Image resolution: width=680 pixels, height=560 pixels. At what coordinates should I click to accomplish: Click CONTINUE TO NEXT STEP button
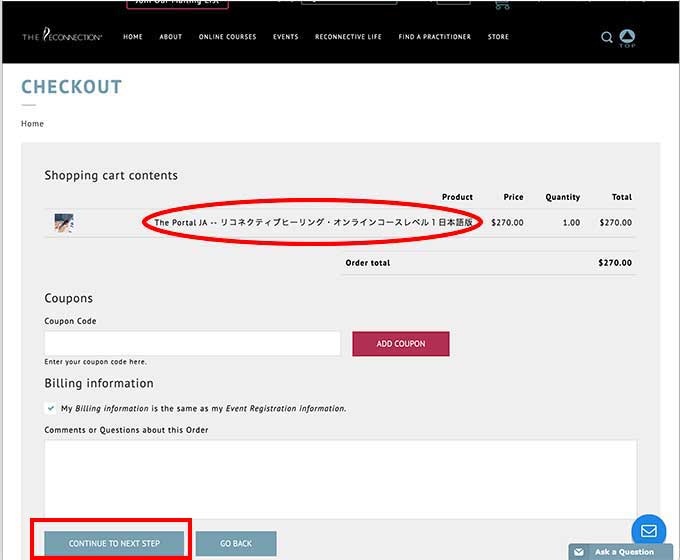coord(114,544)
